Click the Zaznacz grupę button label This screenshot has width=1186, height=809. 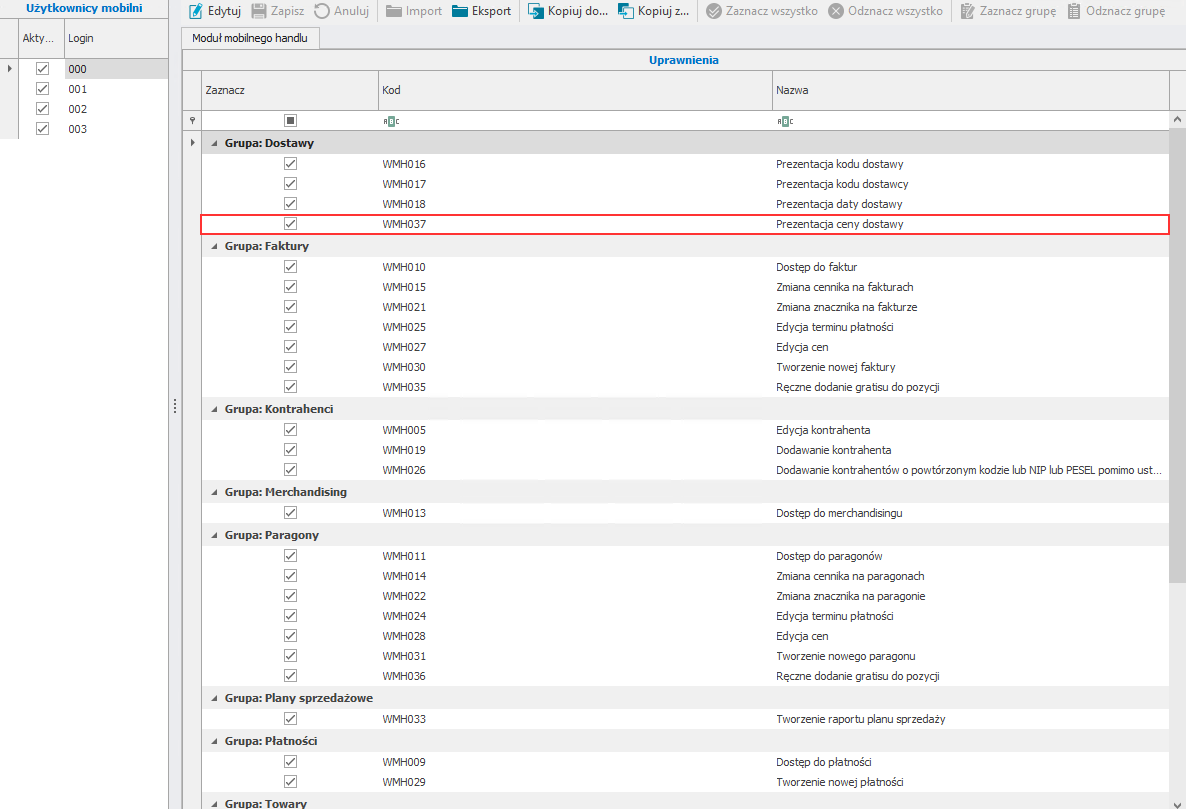click(1018, 11)
